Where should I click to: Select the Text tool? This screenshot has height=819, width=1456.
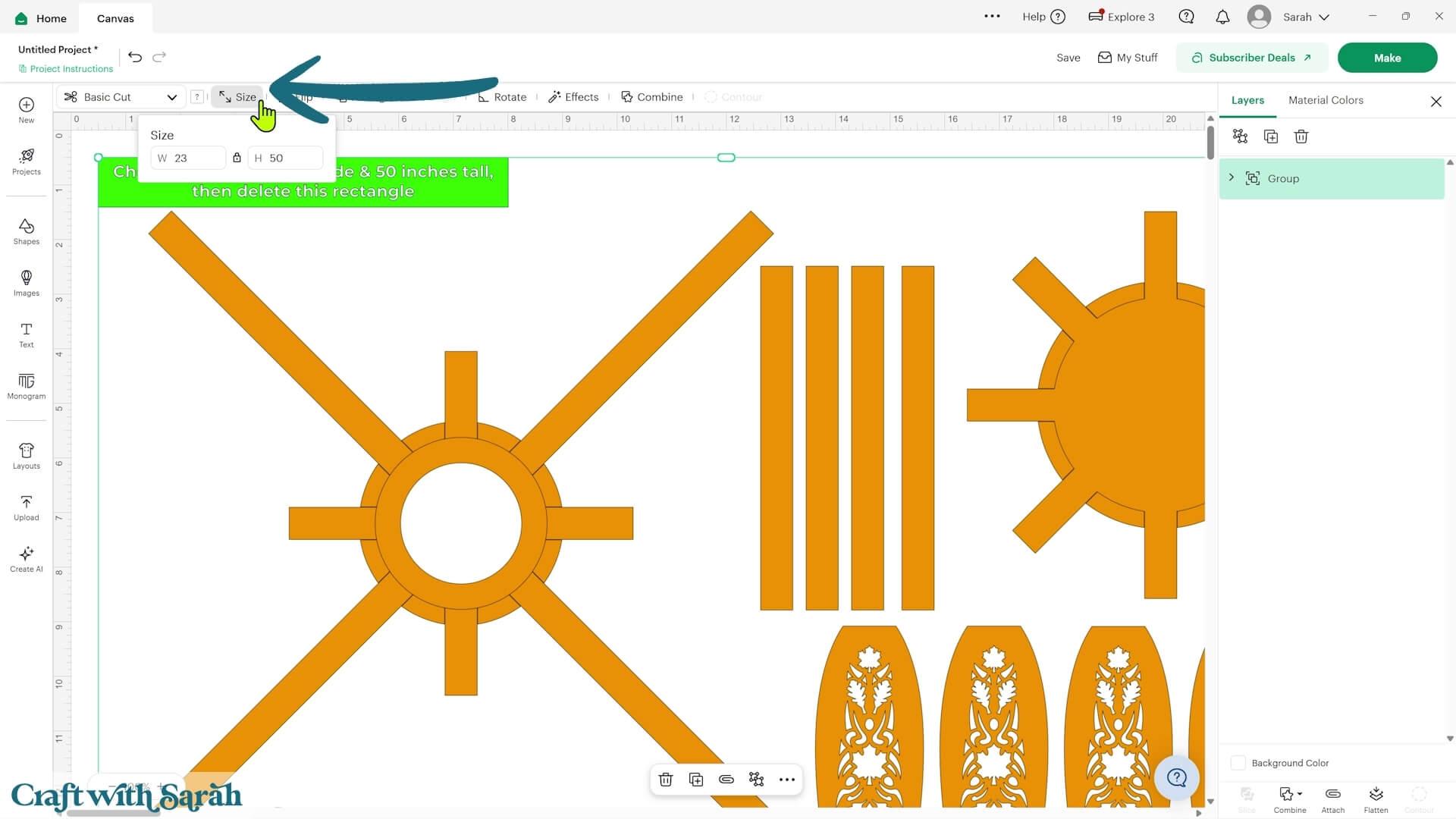(26, 334)
